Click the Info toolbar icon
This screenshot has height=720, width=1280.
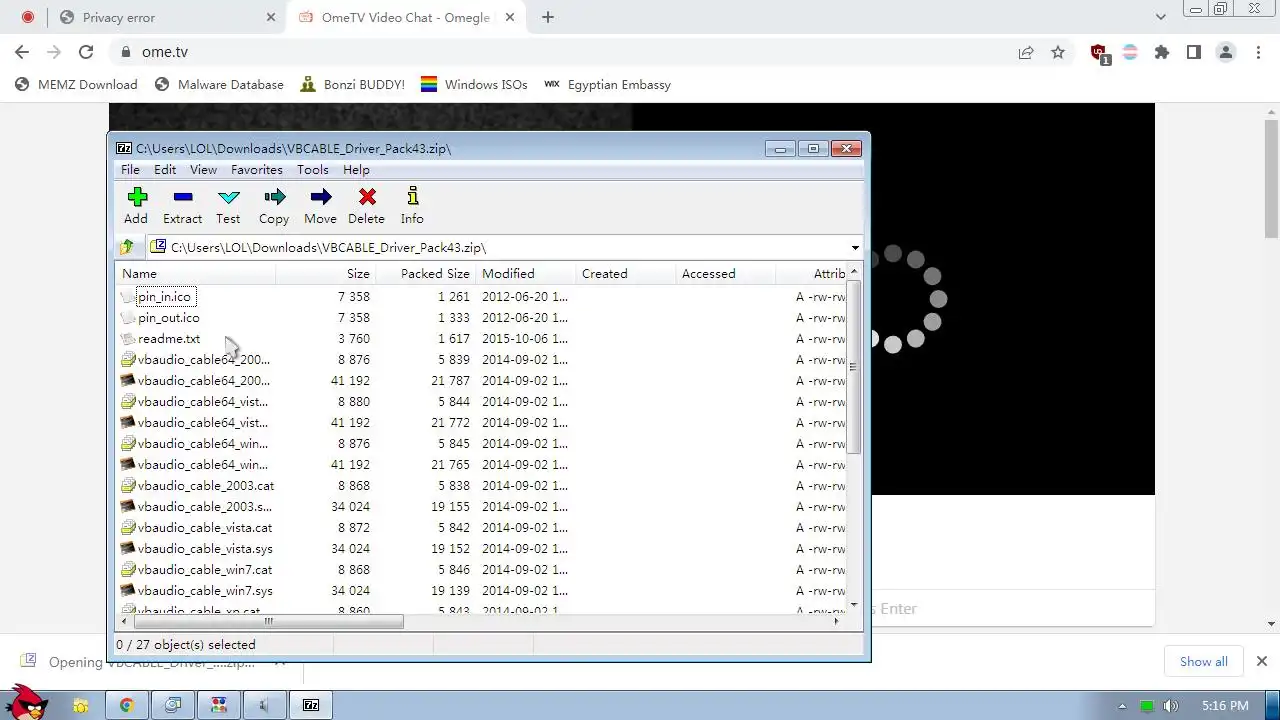[x=412, y=205]
